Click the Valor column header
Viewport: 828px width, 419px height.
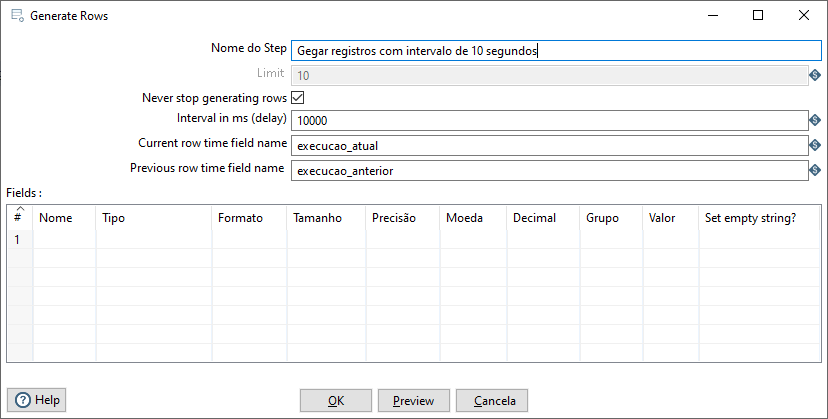click(x=671, y=217)
